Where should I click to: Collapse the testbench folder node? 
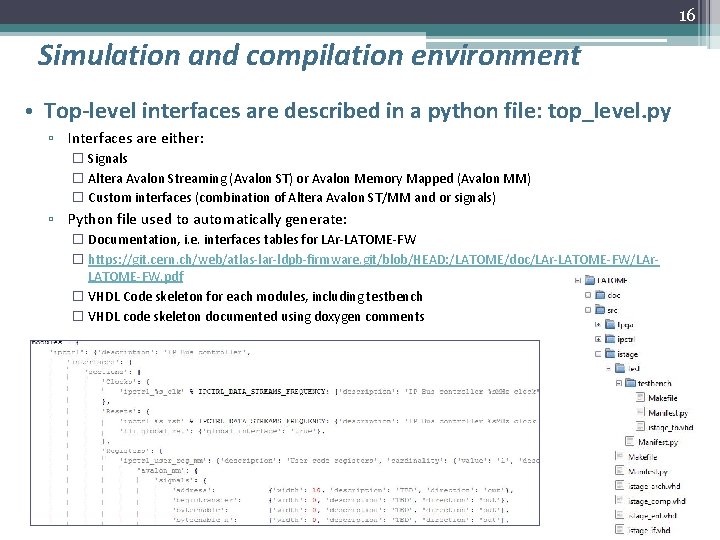click(x=619, y=383)
